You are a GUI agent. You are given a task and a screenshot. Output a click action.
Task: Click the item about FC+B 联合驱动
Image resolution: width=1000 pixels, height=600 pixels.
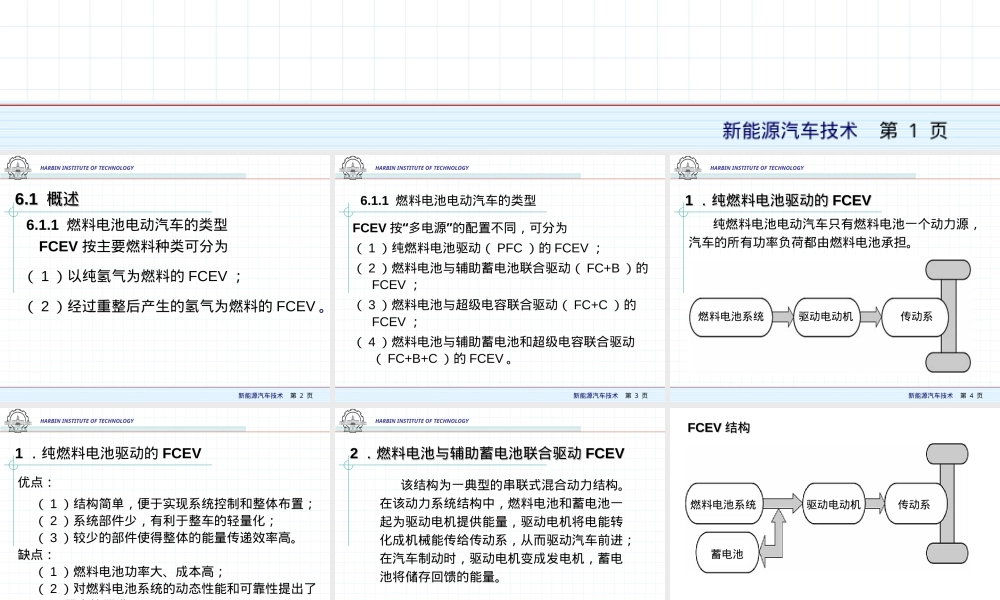click(501, 276)
